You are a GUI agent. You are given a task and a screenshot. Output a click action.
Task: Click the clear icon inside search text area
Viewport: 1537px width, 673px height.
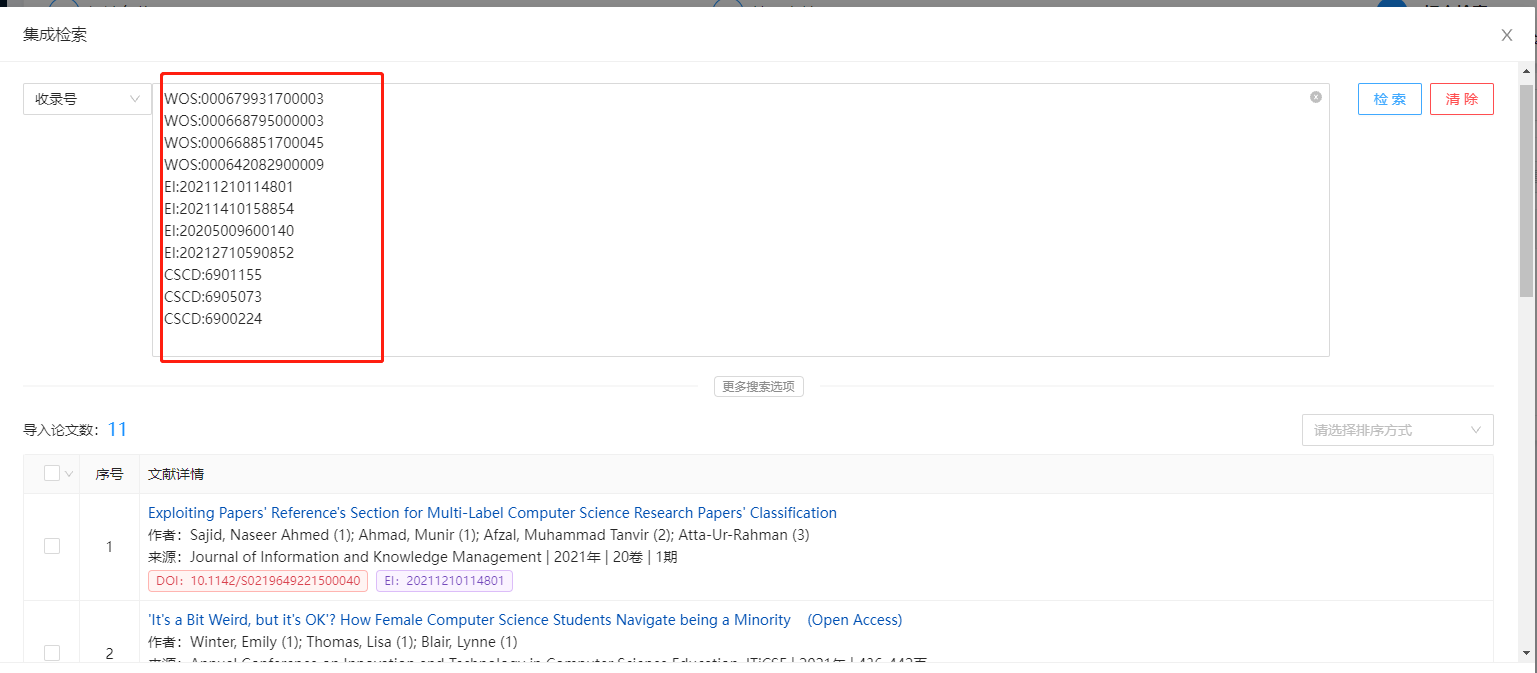pyautogui.click(x=1316, y=97)
